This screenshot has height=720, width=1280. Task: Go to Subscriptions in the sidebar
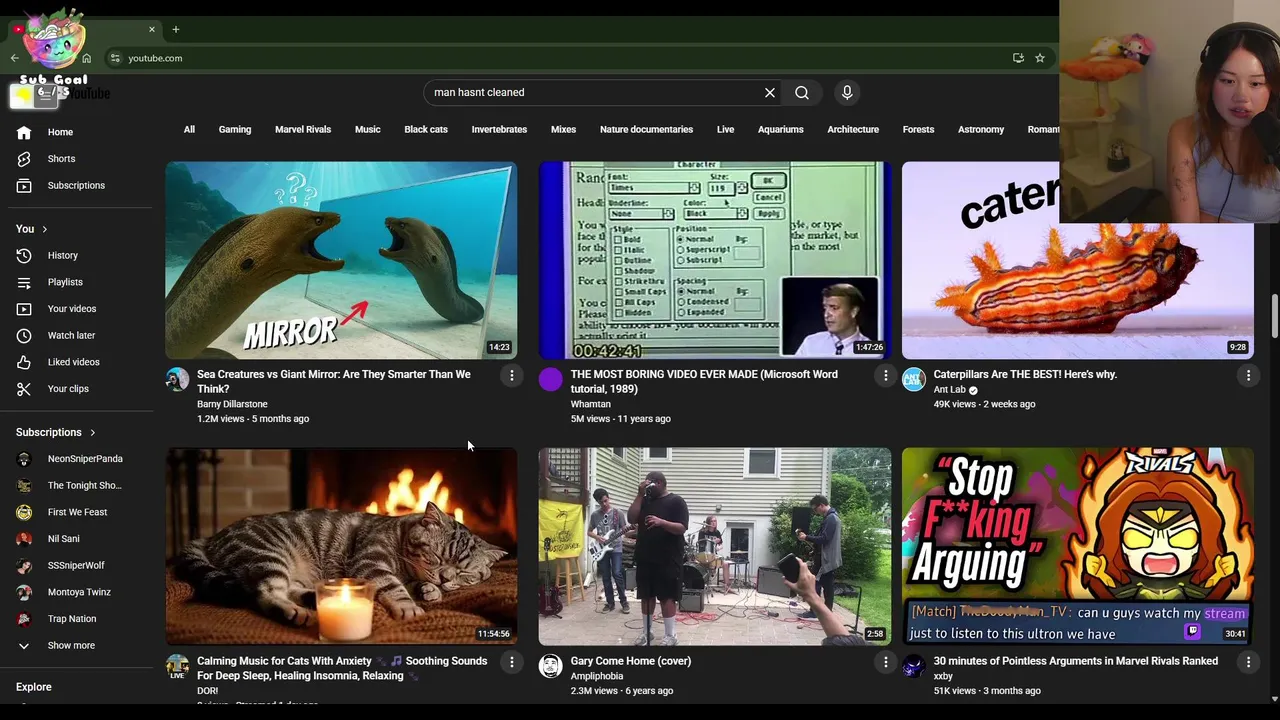click(76, 185)
